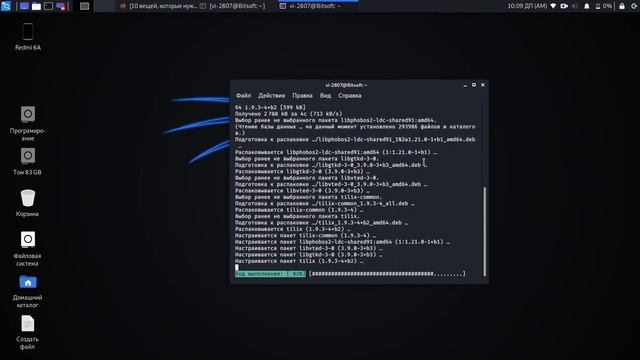Open the Справка menu in terminal
Screen dimensions: 640x360
coord(350,96)
